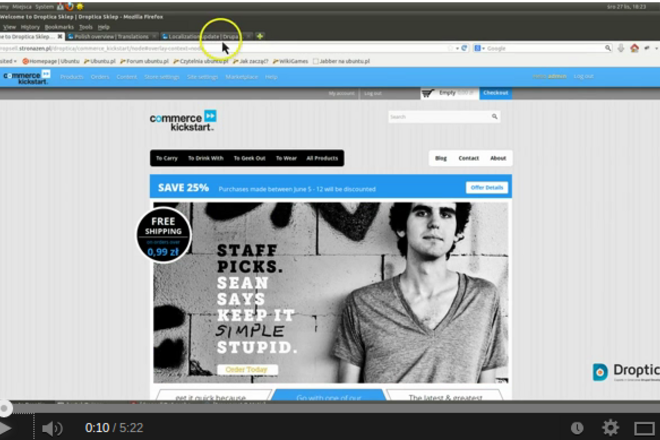Click the browser URL address bar
The height and width of the screenshot is (440, 660).
[x=223, y=48]
